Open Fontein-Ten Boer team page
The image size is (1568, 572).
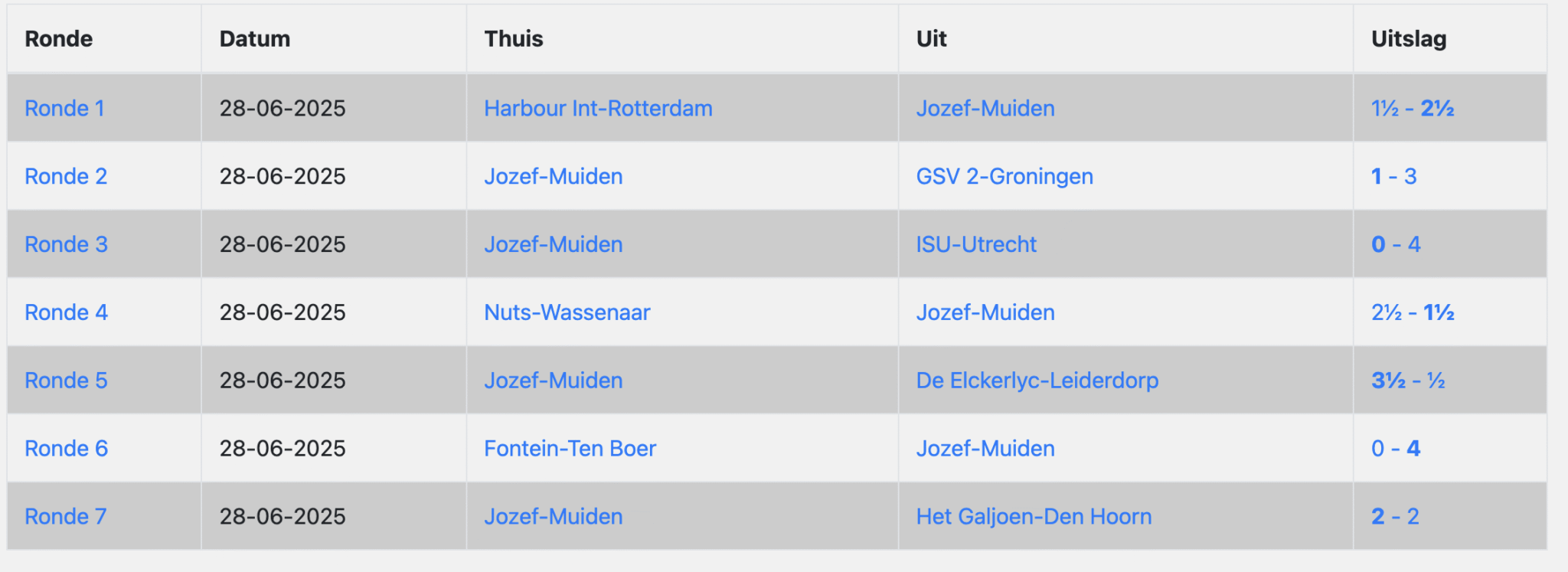570,449
